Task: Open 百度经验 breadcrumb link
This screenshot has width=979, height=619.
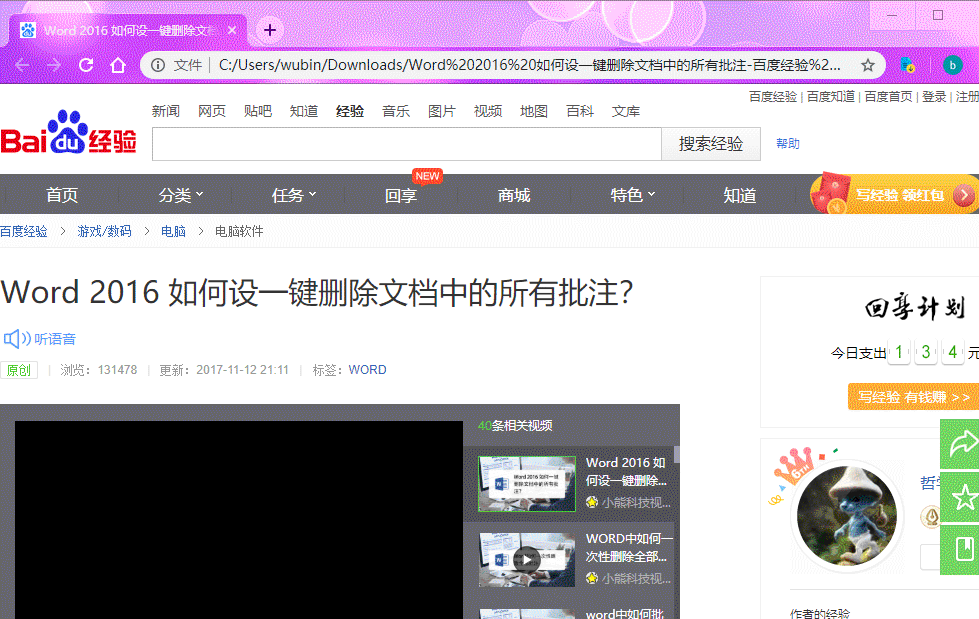Action: tap(24, 231)
